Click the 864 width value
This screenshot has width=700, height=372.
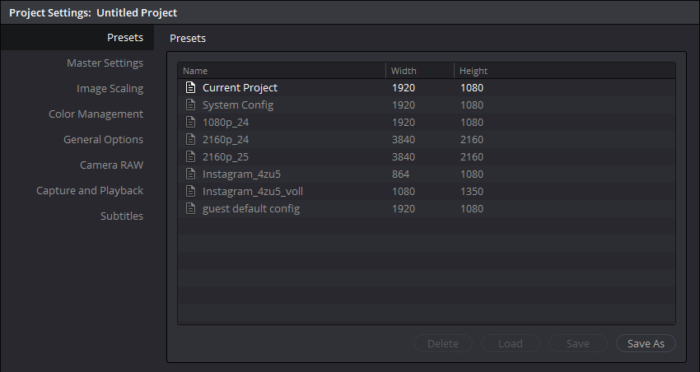click(400, 174)
